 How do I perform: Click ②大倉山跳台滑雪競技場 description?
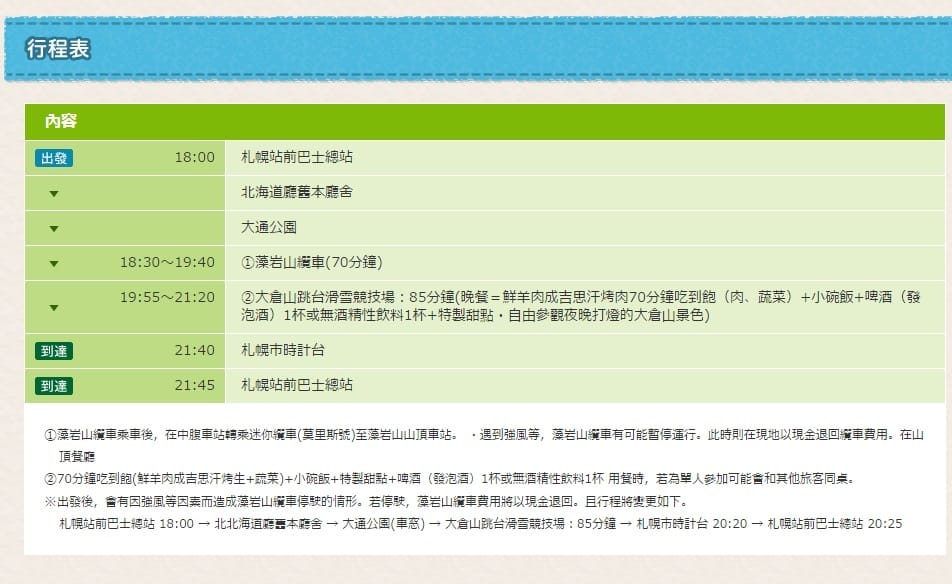pyautogui.click(x=581, y=306)
